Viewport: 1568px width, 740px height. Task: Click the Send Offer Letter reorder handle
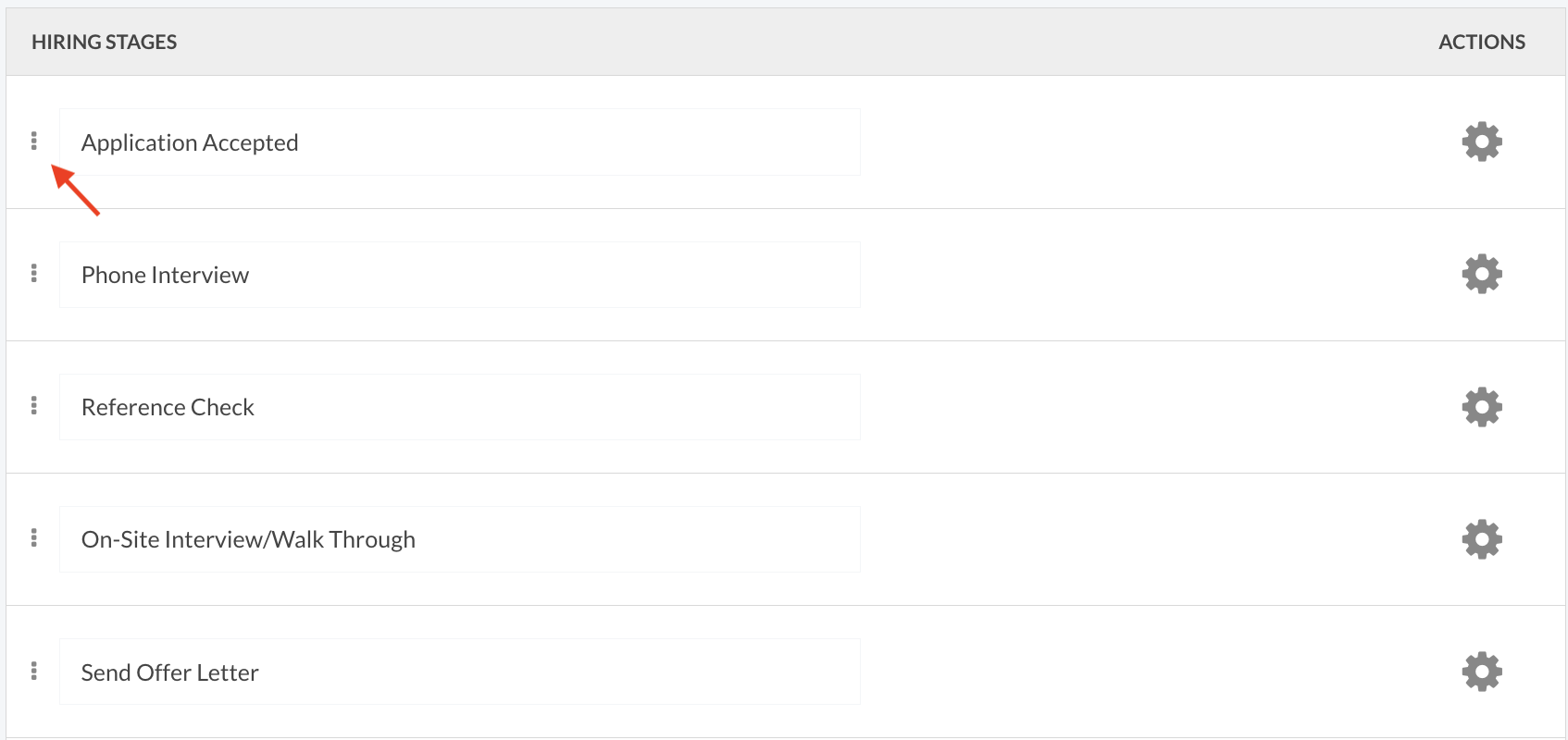pos(34,671)
